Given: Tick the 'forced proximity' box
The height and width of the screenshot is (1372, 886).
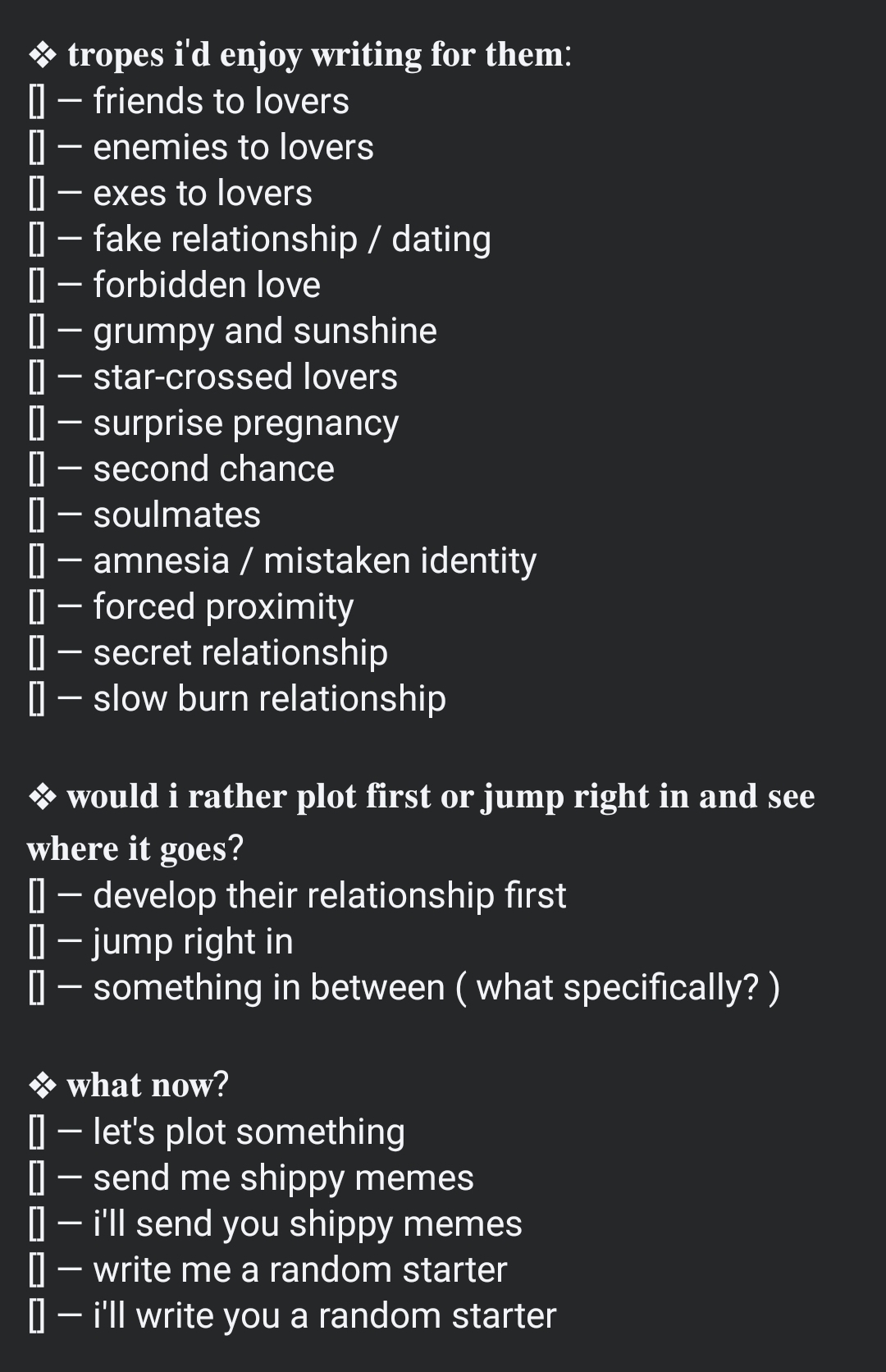Looking at the screenshot, I should click(x=37, y=608).
